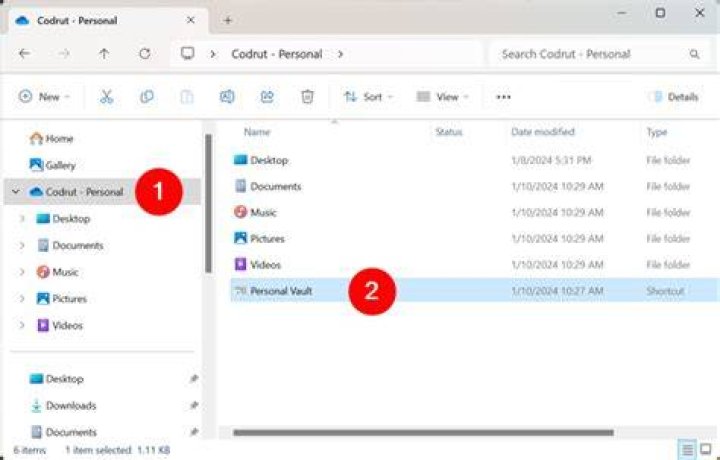720x460 pixels.
Task: Refresh the current folder view
Action: [145, 54]
